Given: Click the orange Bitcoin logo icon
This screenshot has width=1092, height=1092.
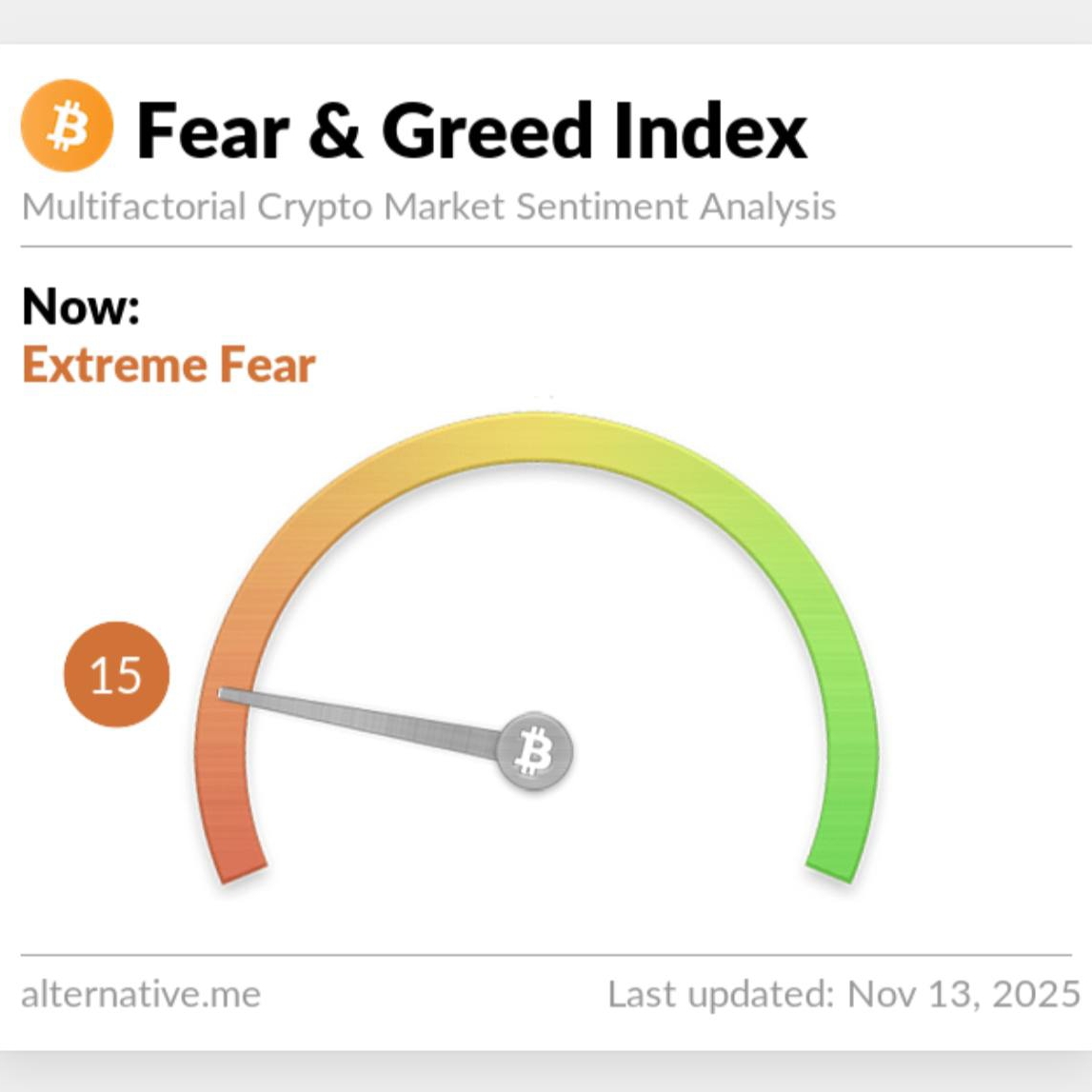Looking at the screenshot, I should (x=67, y=126).
